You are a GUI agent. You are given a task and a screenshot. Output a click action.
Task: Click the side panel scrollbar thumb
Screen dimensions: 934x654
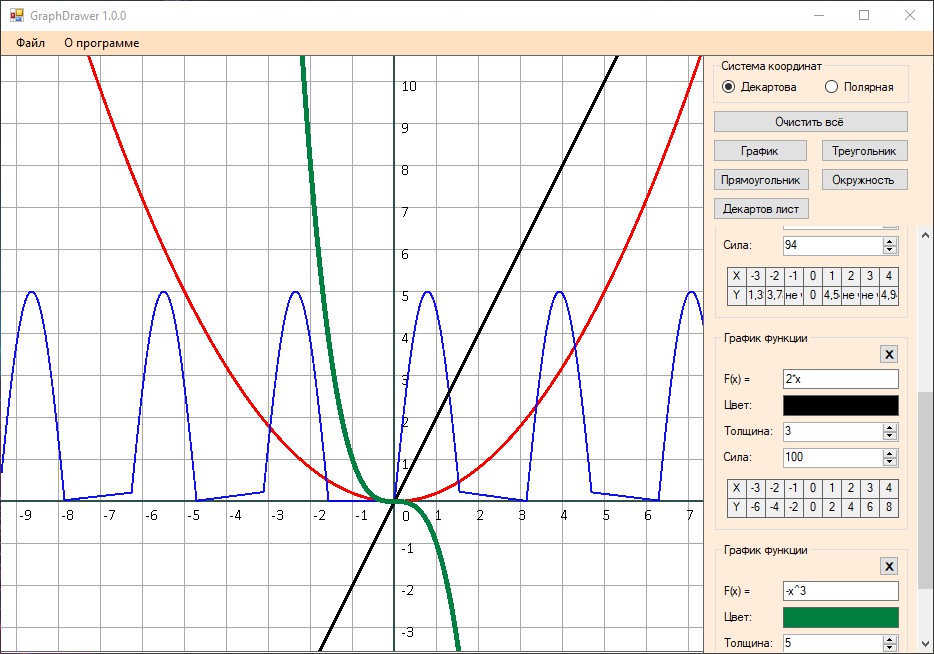pos(925,490)
